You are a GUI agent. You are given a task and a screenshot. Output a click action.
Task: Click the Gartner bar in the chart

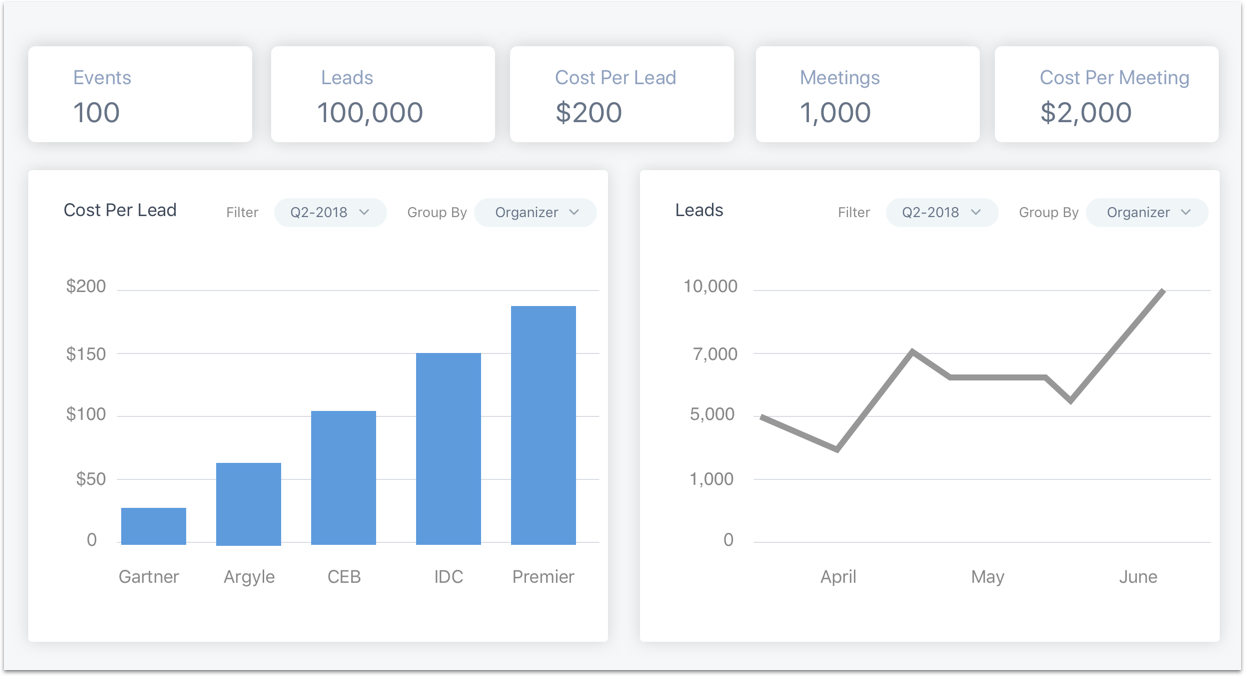[x=153, y=526]
